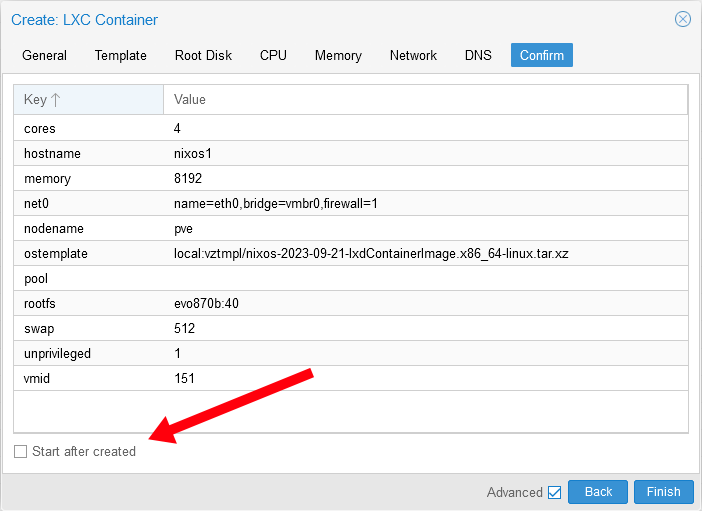The height and width of the screenshot is (511, 702).
Task: Select the ostemplate row
Action: click(x=350, y=254)
